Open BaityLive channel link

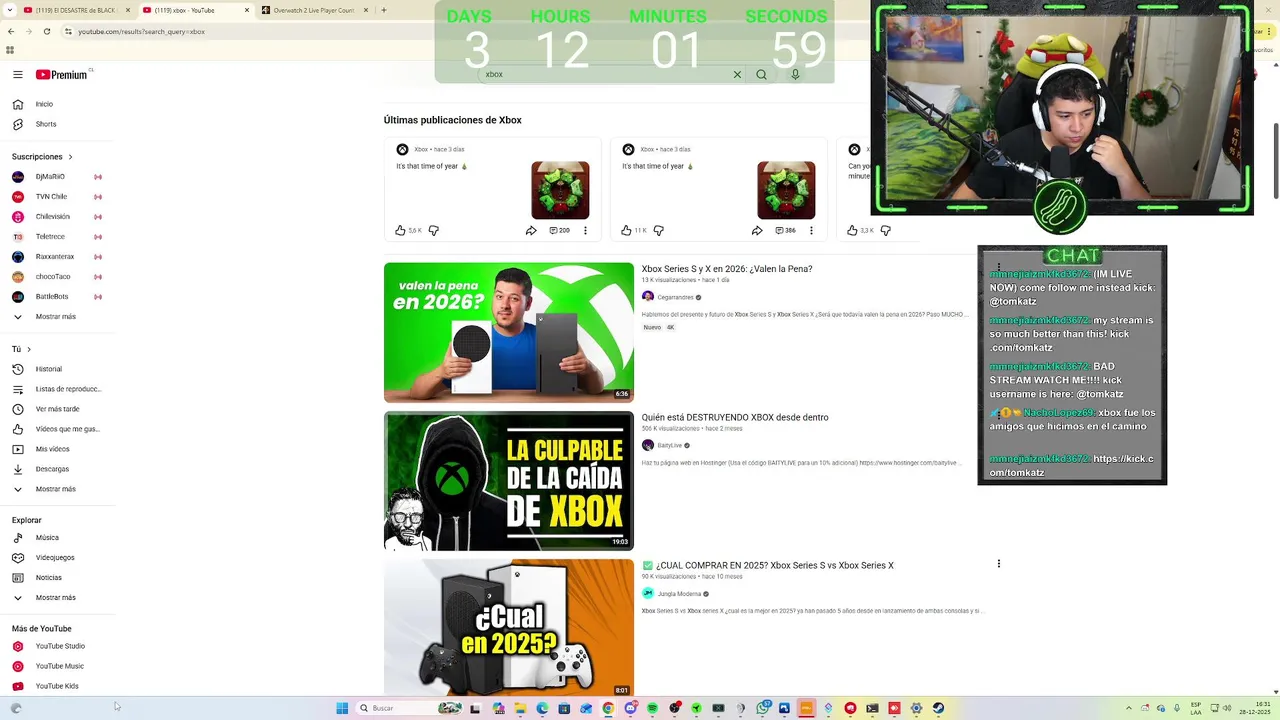point(669,445)
